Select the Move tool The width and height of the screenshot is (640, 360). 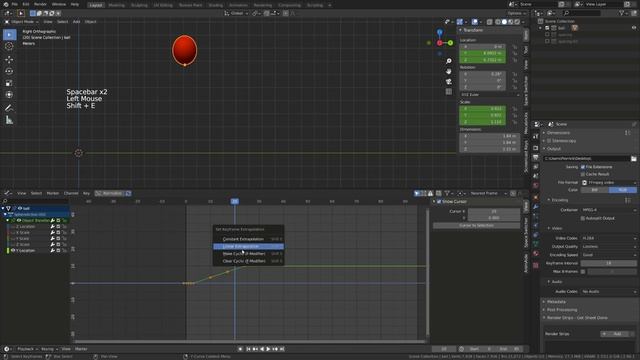[9, 60]
